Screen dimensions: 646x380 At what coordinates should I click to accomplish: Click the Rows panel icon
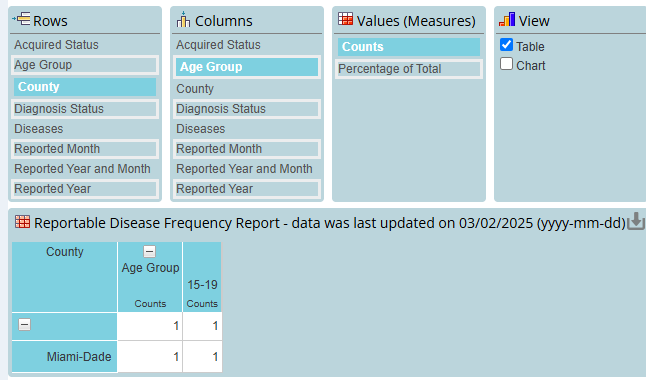point(21,19)
